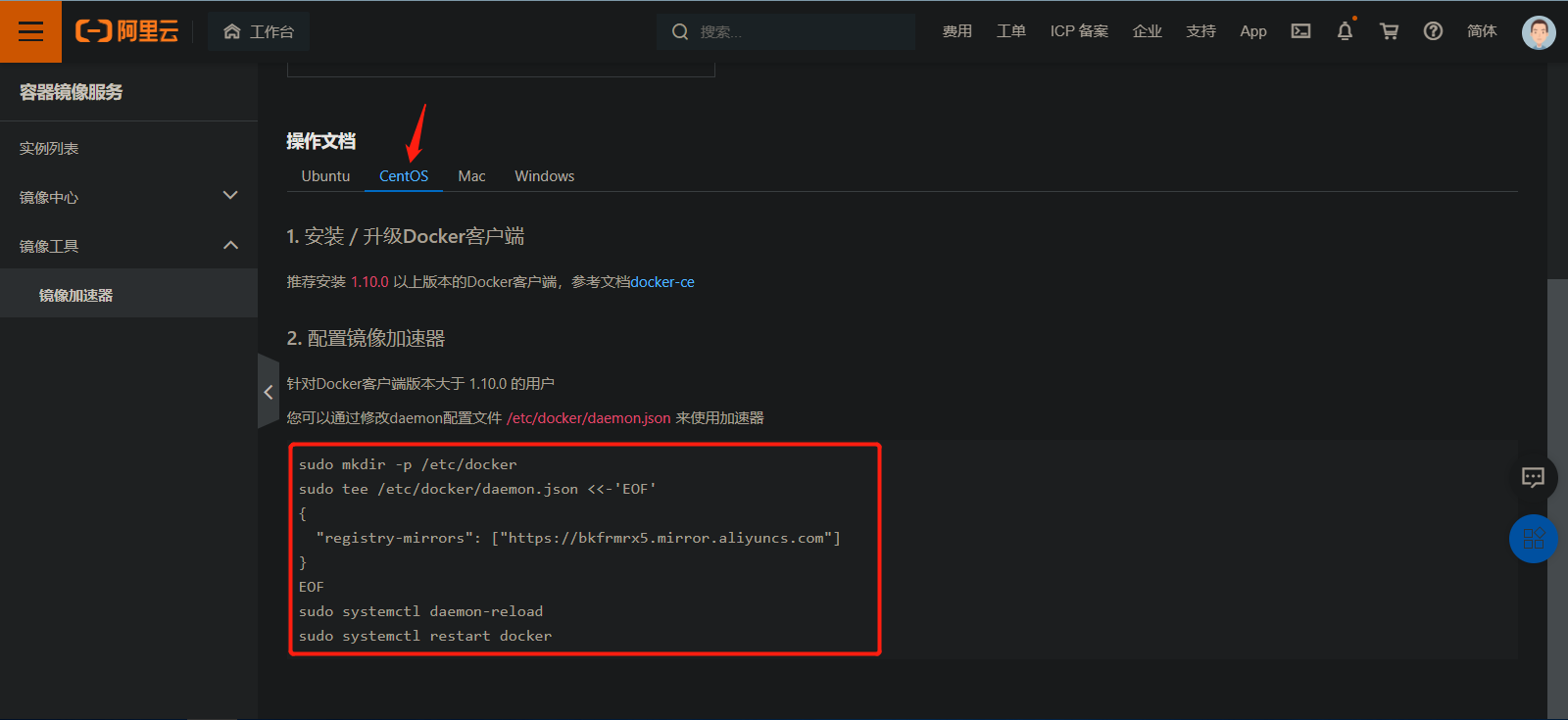The image size is (1568, 720).
Task: Expand the 镜像中心 sidebar section
Action: pyautogui.click(x=128, y=197)
